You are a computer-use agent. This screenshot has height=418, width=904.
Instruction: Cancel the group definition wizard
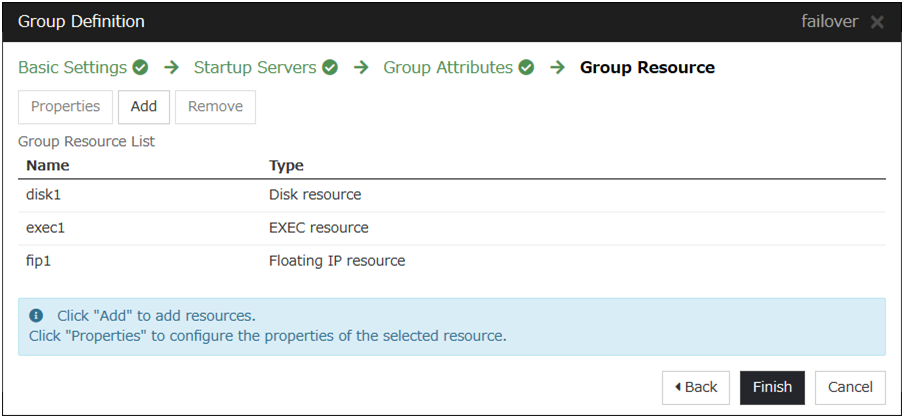click(x=850, y=387)
